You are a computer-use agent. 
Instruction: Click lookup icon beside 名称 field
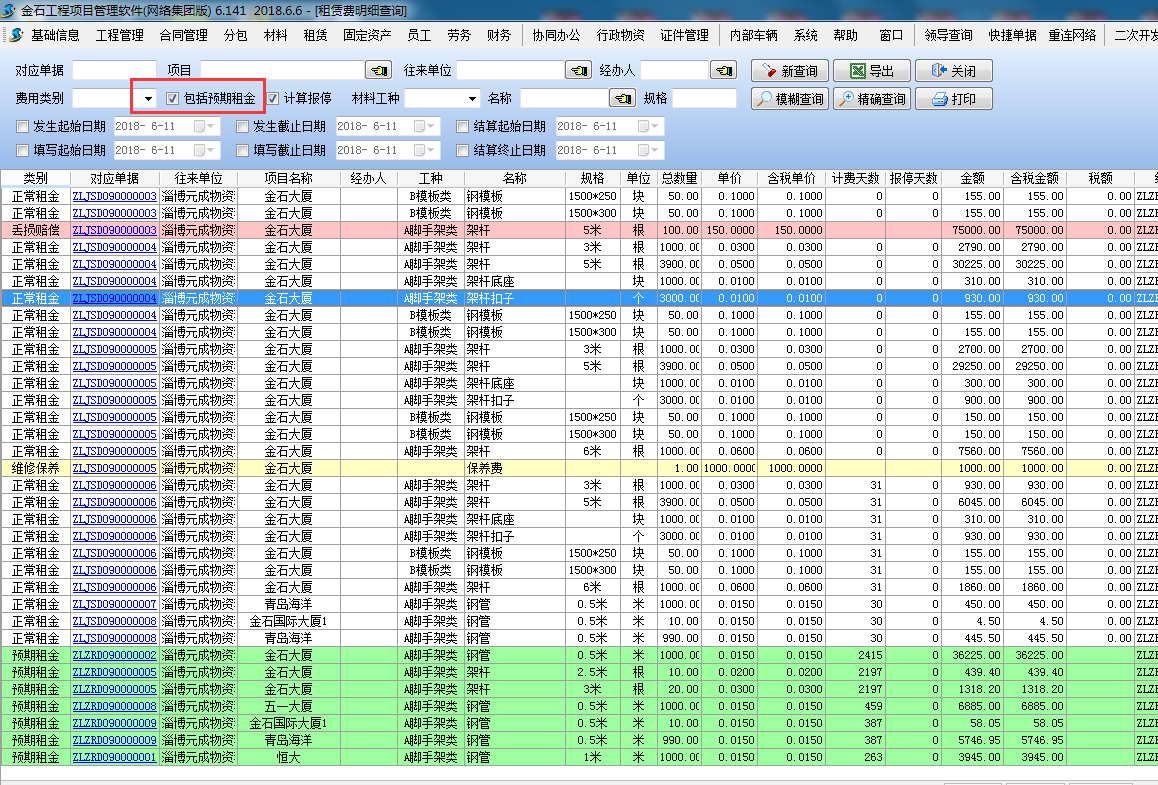(623, 99)
